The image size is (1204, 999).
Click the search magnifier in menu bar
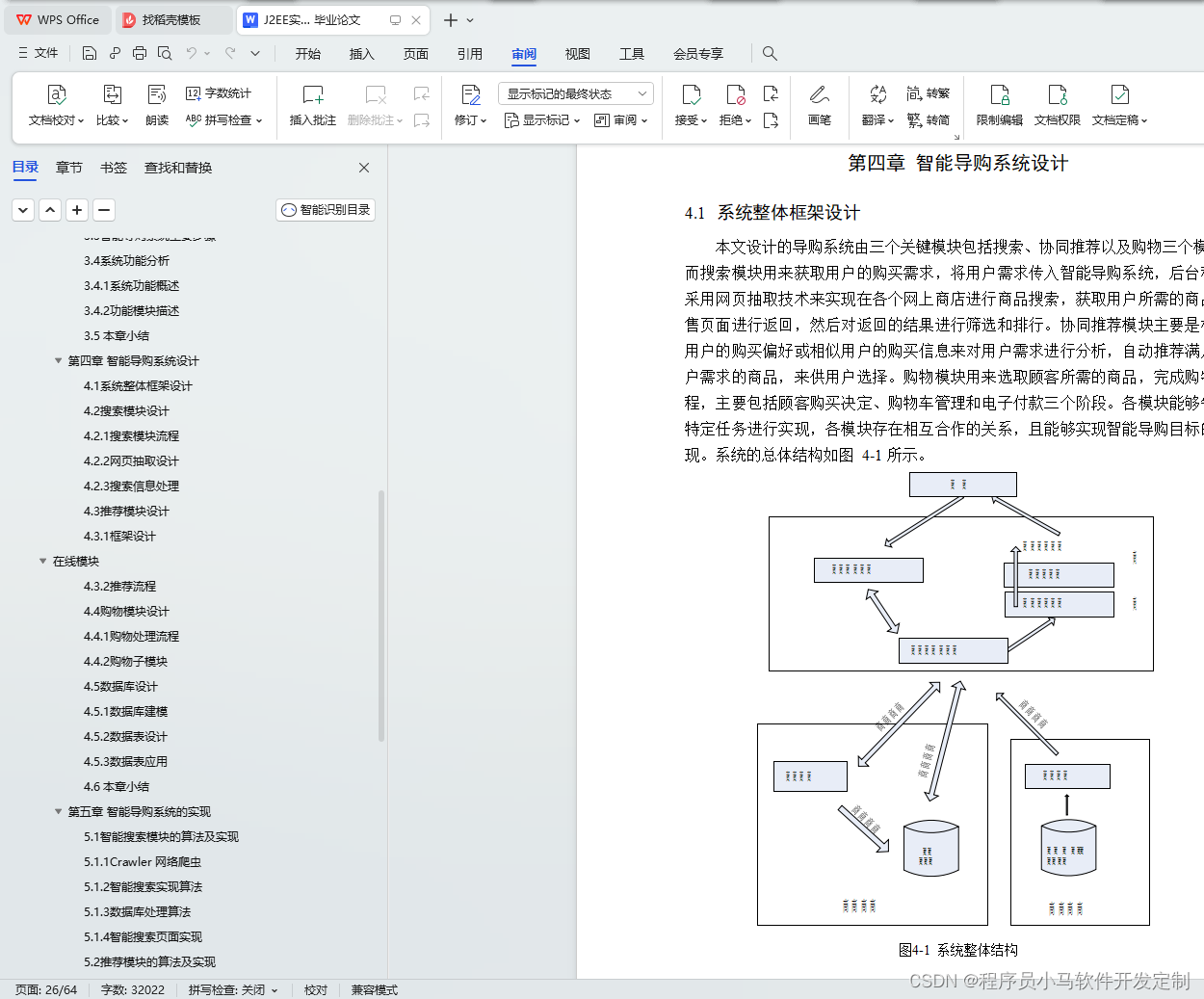[770, 53]
